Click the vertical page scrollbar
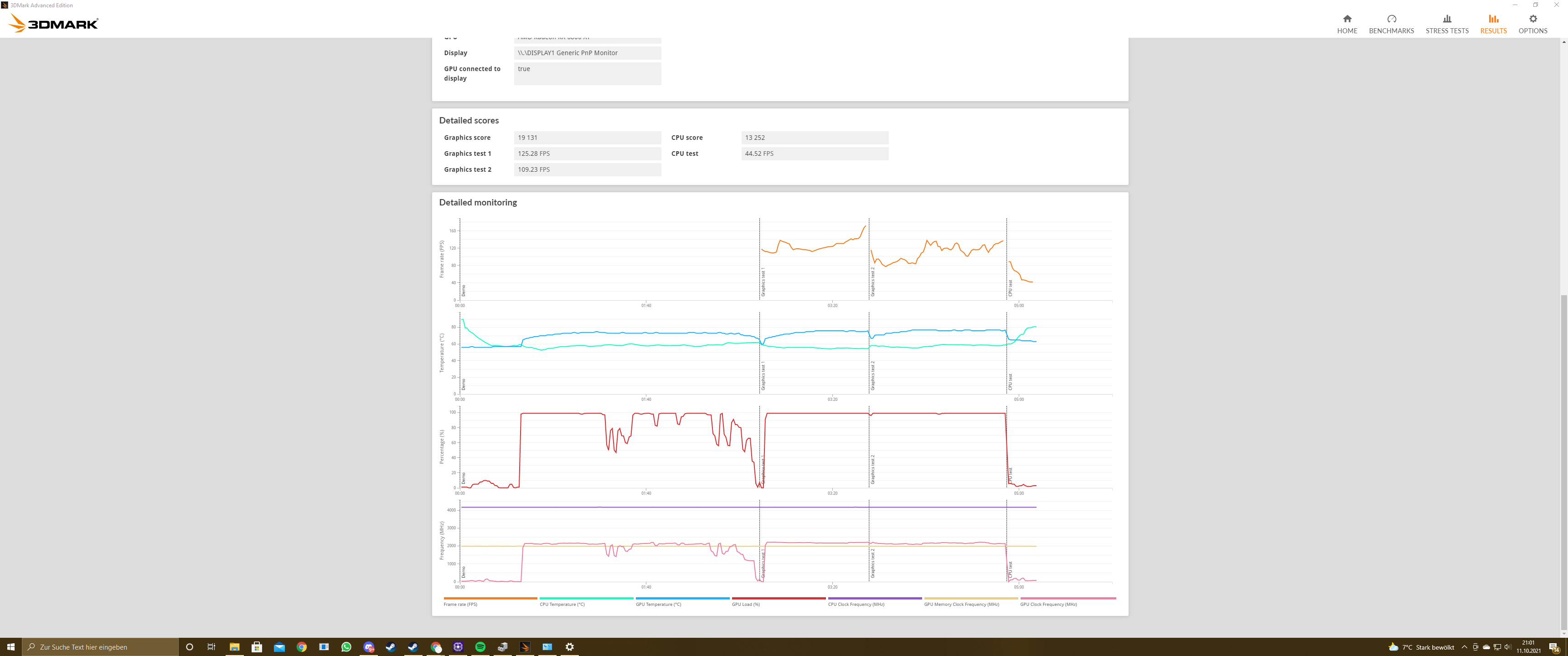 point(1563,462)
